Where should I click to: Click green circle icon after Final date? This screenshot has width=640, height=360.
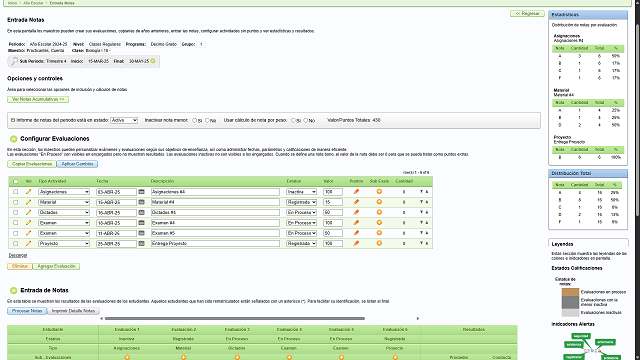153,61
